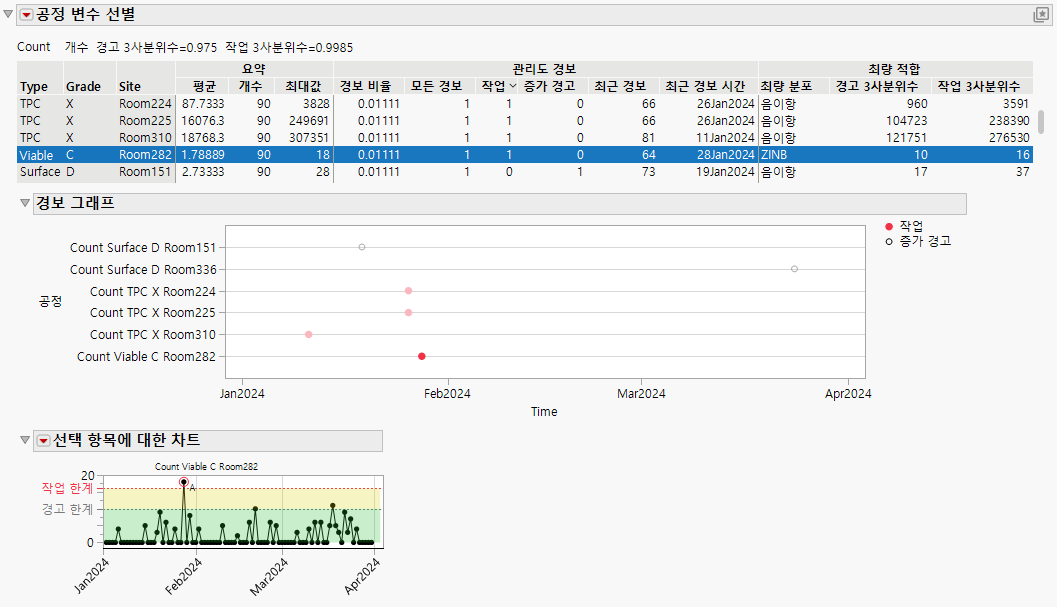Viewport: 1057px width, 607px height.
Task: Select the highlighted Viable C Room282 row
Action: pyautogui.click(x=524, y=154)
